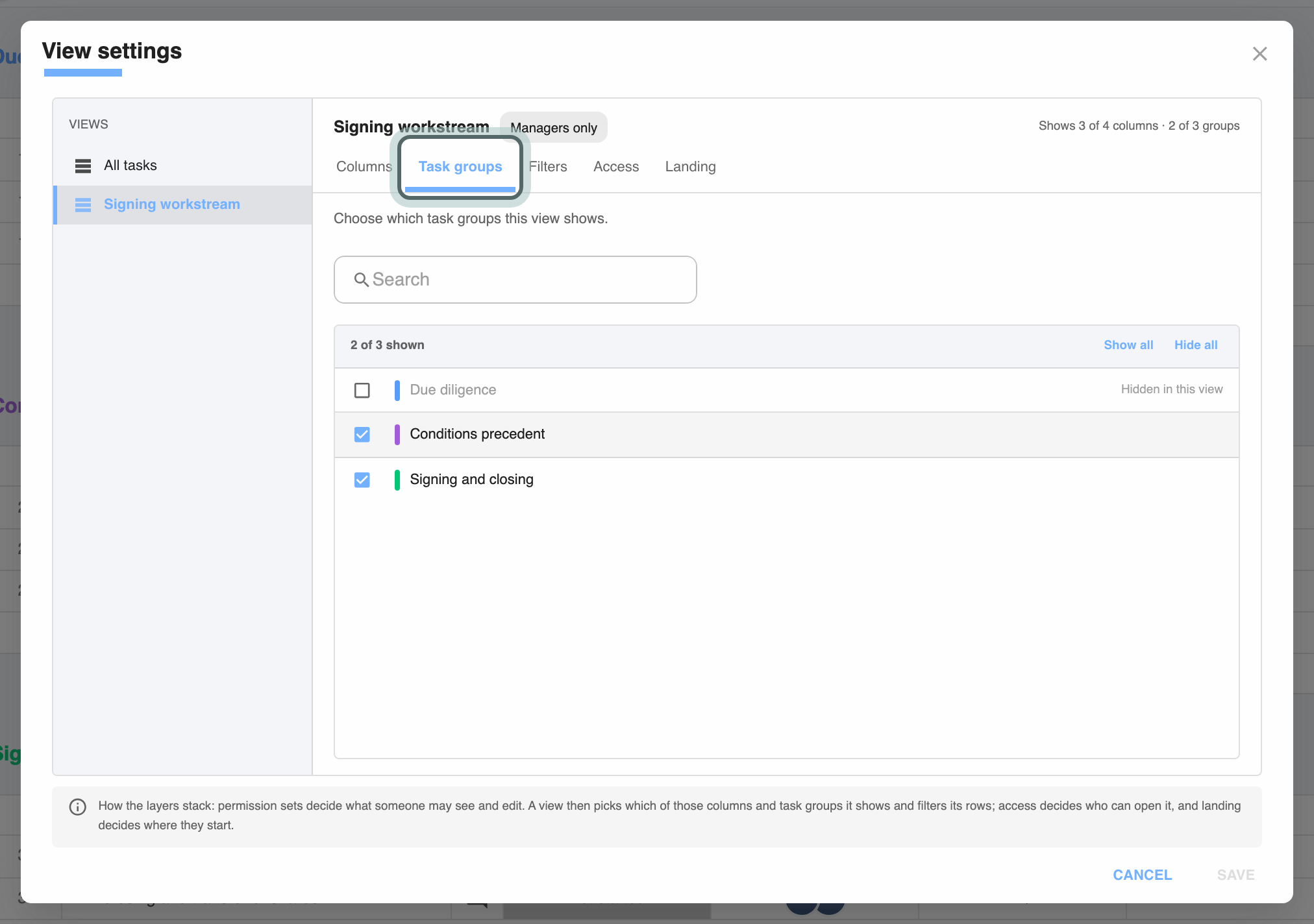Open the Filters tab
Screen dimensions: 1314x924
[548, 167]
